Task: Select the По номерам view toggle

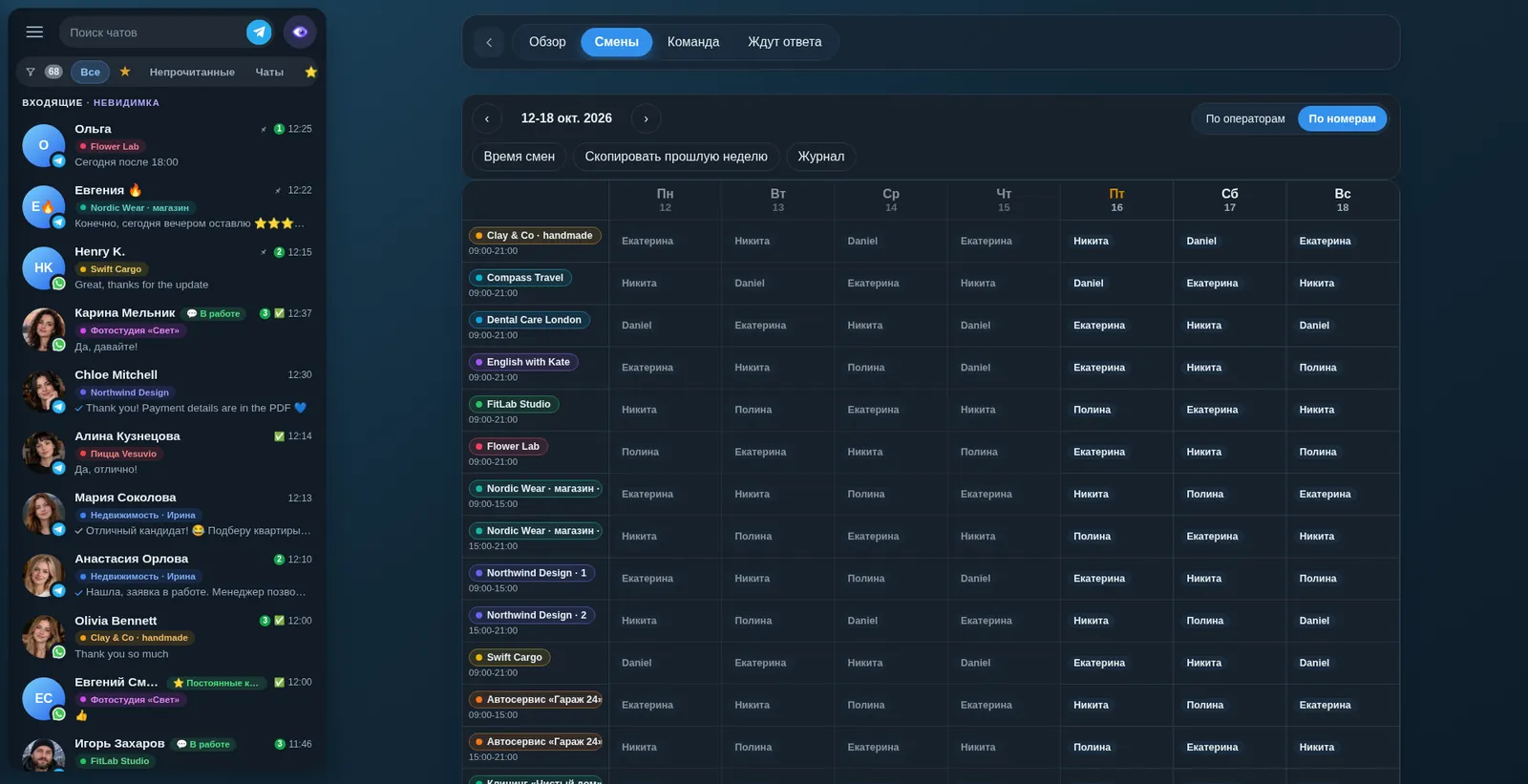Action: [x=1342, y=118]
